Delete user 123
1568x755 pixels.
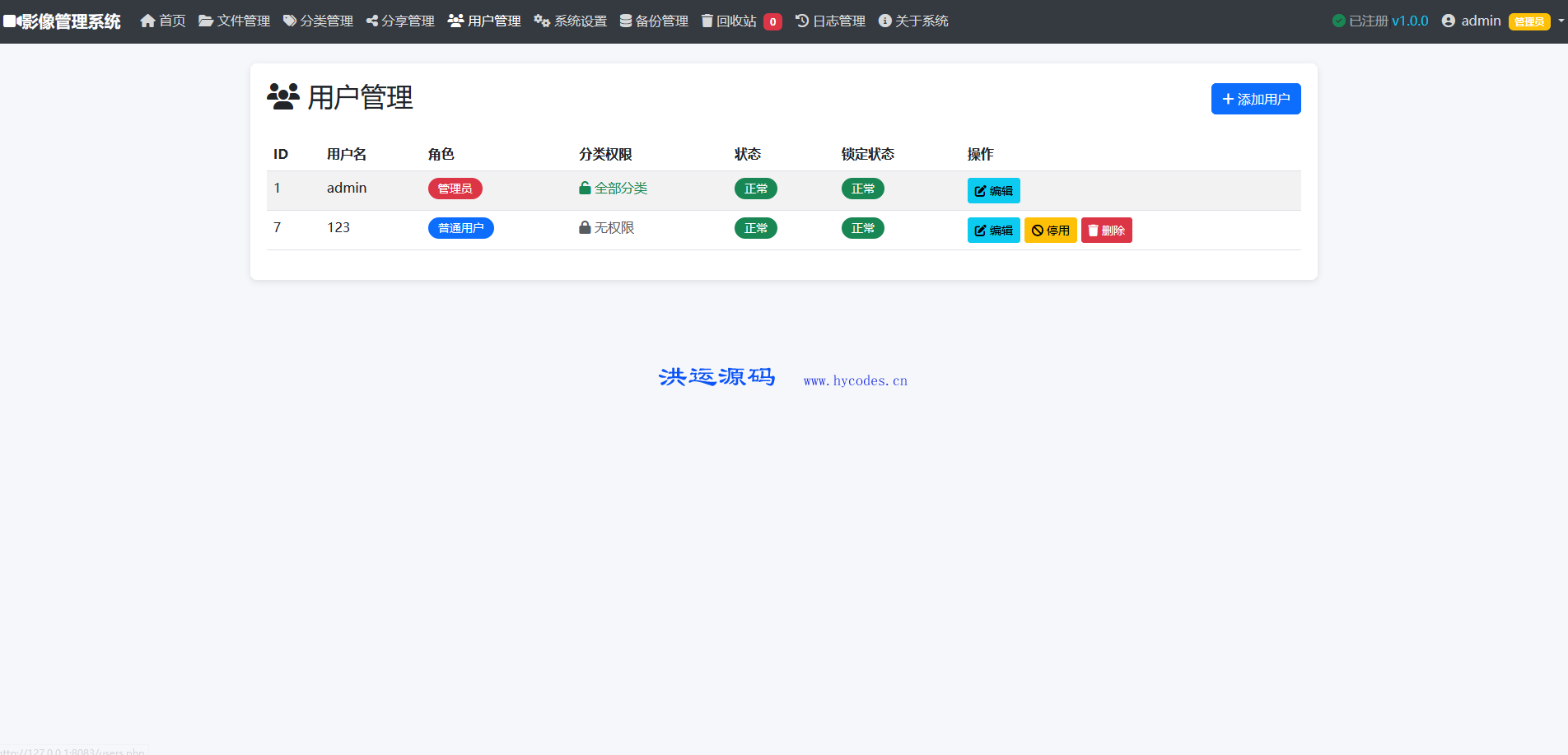pos(1107,231)
